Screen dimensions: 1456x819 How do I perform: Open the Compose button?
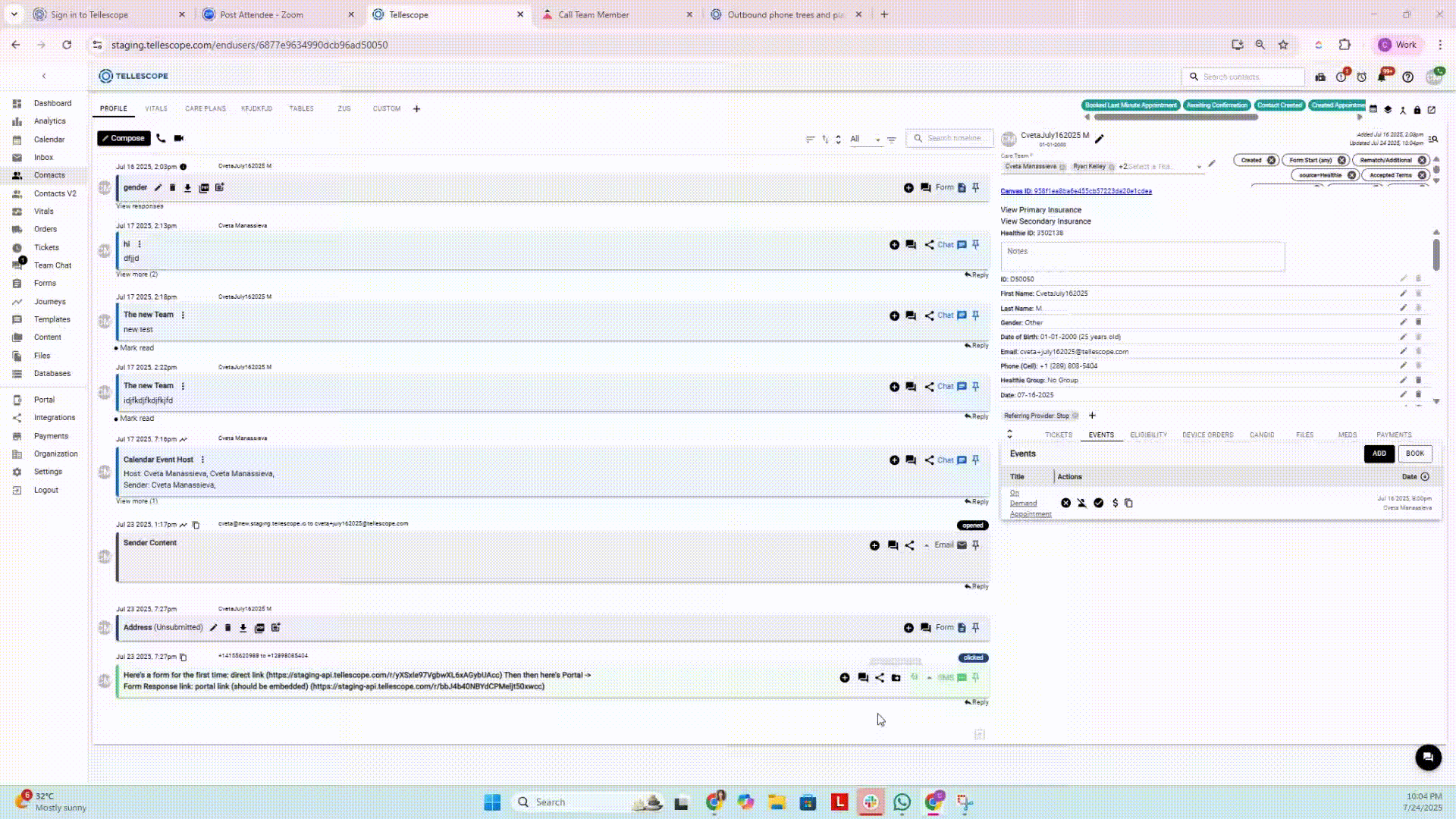(x=124, y=138)
